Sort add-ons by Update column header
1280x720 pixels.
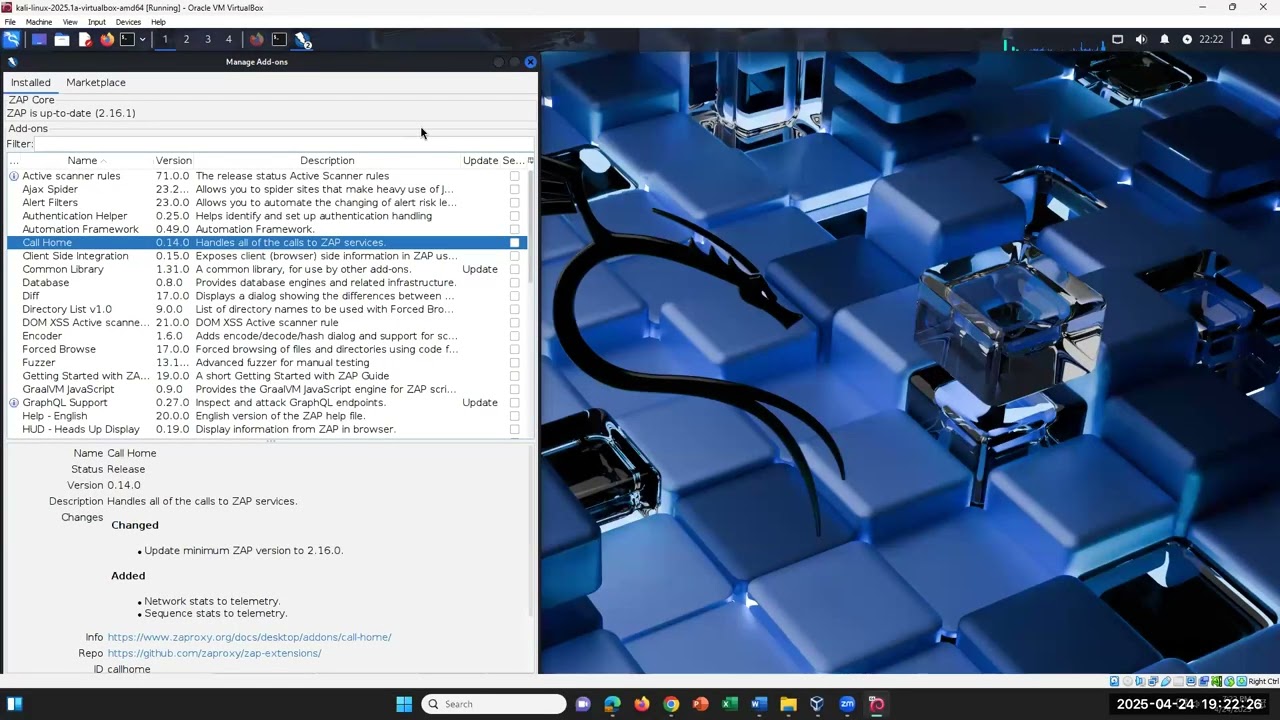click(480, 160)
